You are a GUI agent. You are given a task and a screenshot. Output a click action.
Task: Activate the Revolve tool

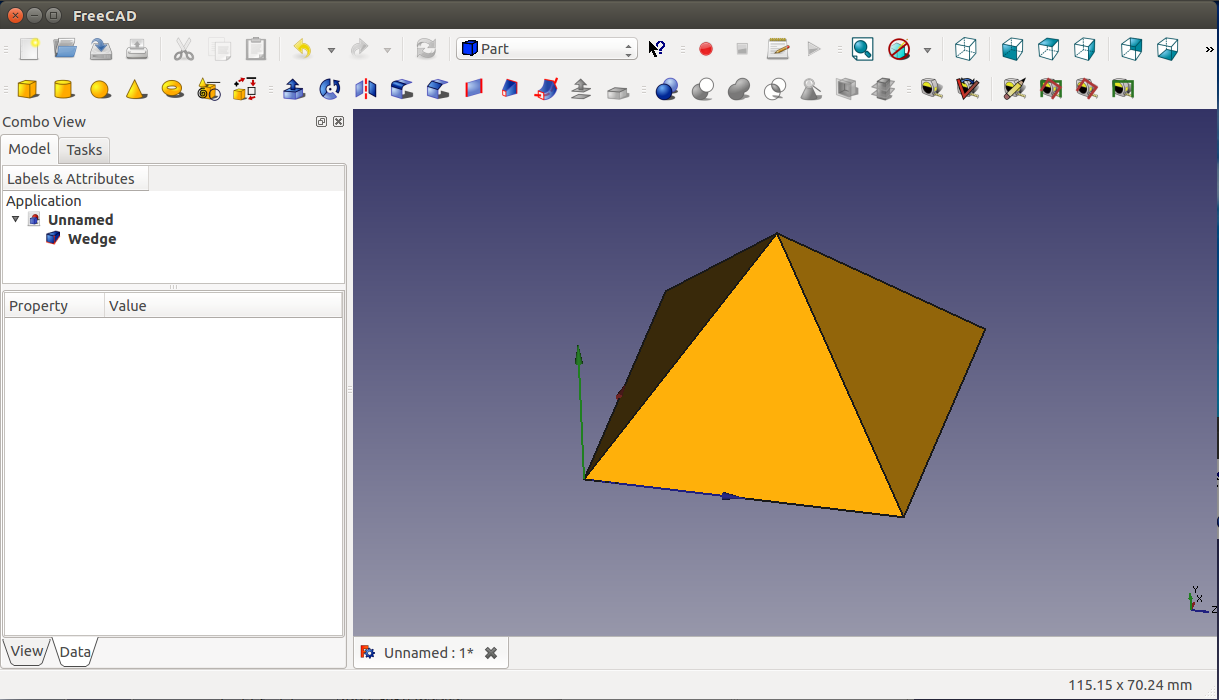coord(330,89)
